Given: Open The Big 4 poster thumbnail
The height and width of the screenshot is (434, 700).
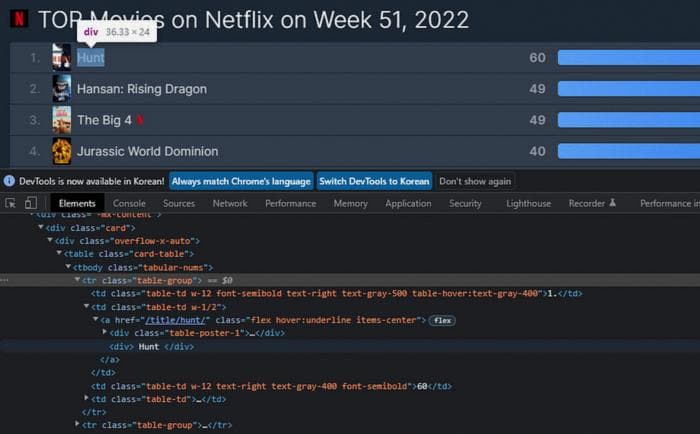Looking at the screenshot, I should tap(62, 120).
